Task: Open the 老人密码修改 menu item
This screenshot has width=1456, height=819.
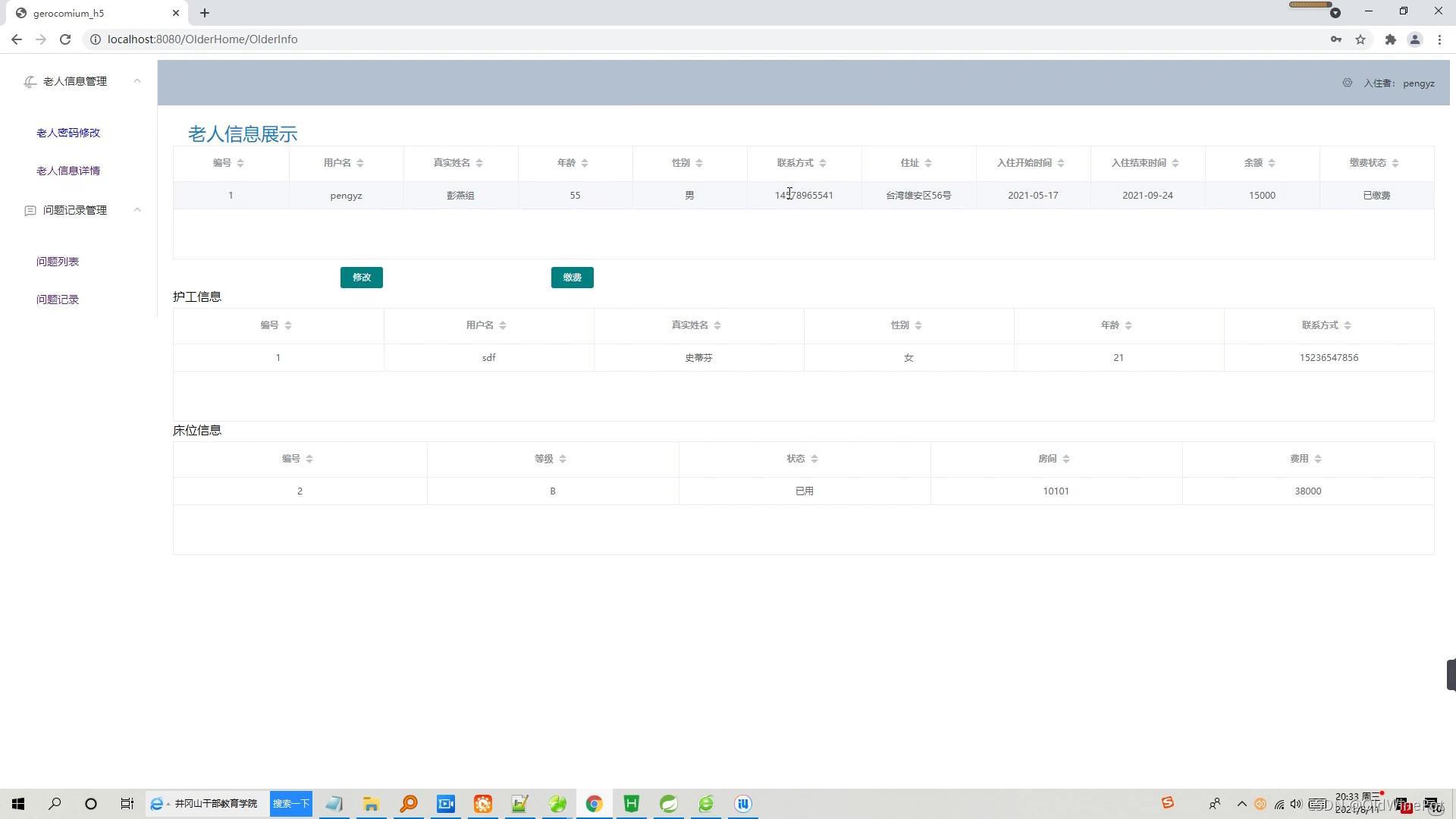Action: point(68,133)
